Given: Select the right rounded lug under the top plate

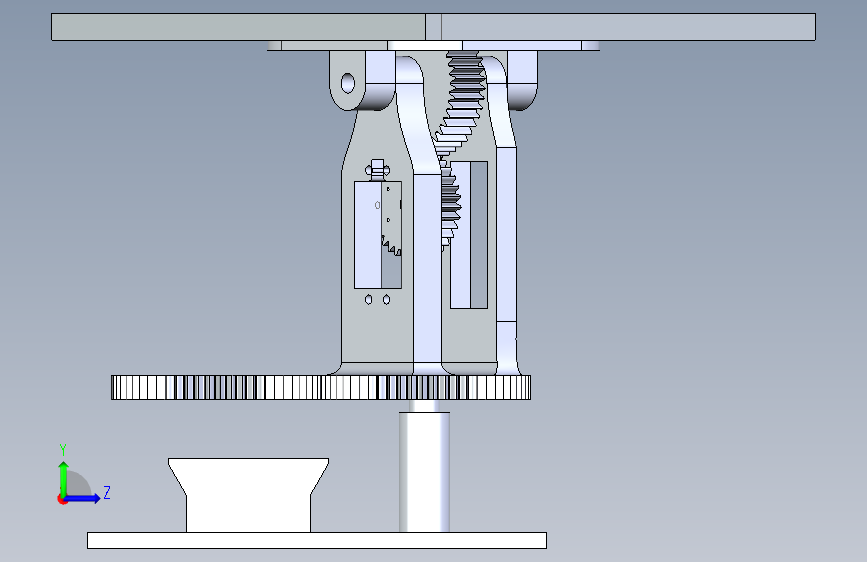Looking at the screenshot, I should 522,80.
